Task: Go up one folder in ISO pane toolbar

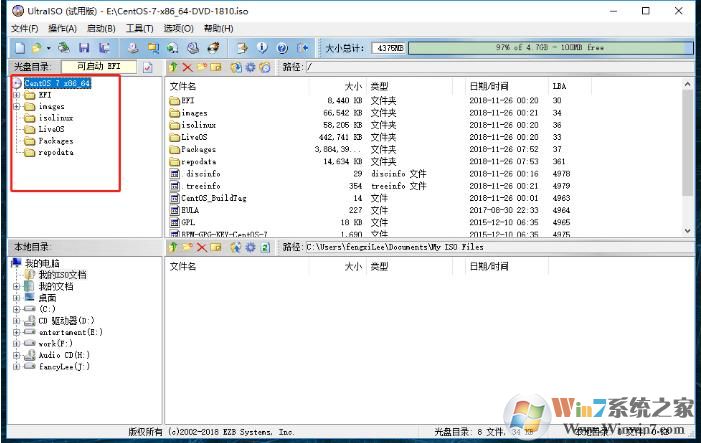Action: point(173,67)
